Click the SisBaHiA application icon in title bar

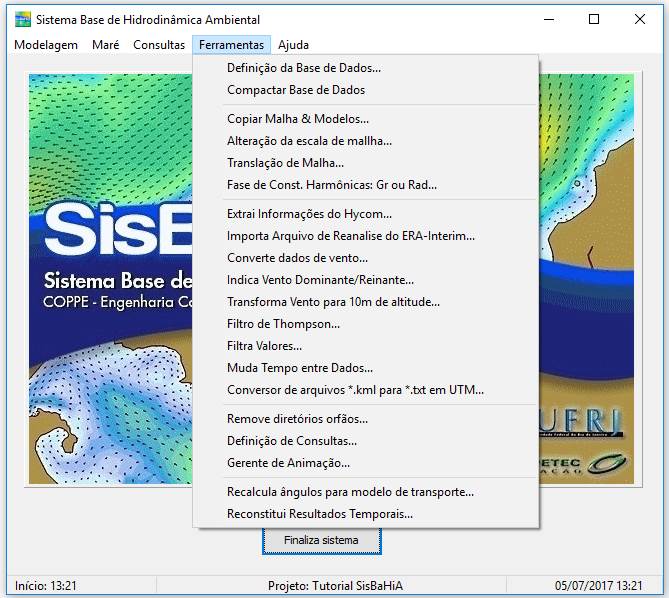23,20
